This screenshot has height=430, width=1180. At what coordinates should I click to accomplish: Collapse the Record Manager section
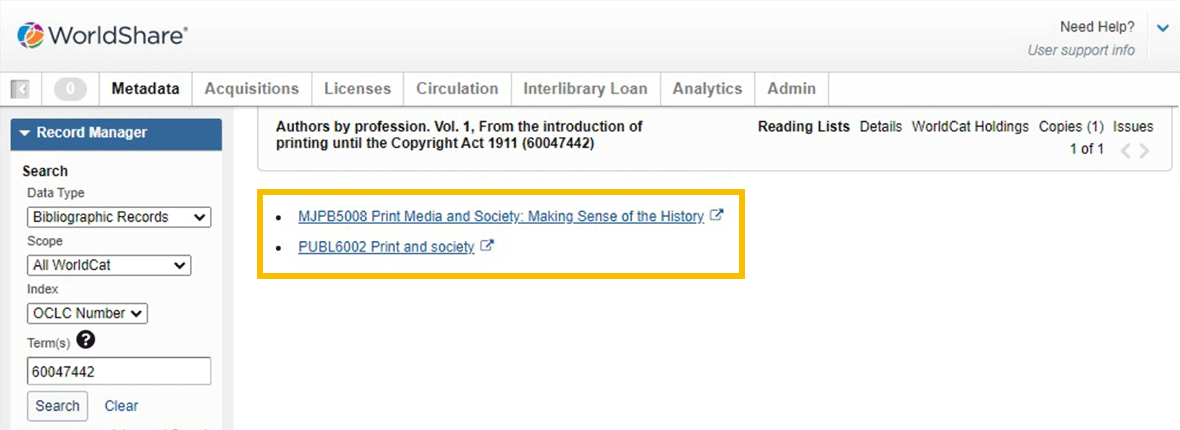point(116,133)
